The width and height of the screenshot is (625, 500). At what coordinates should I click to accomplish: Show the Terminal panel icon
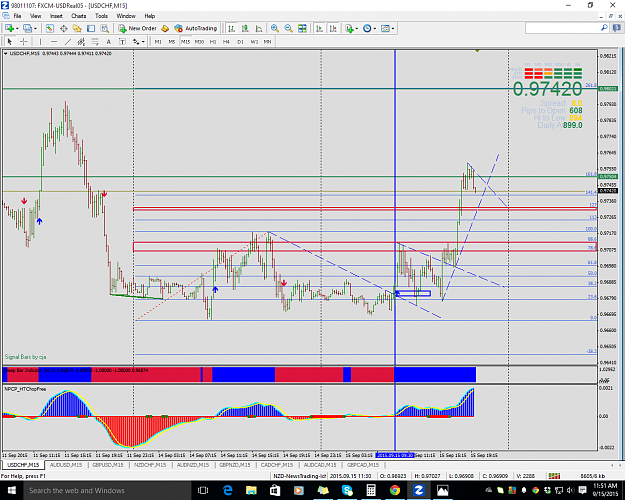click(91, 28)
